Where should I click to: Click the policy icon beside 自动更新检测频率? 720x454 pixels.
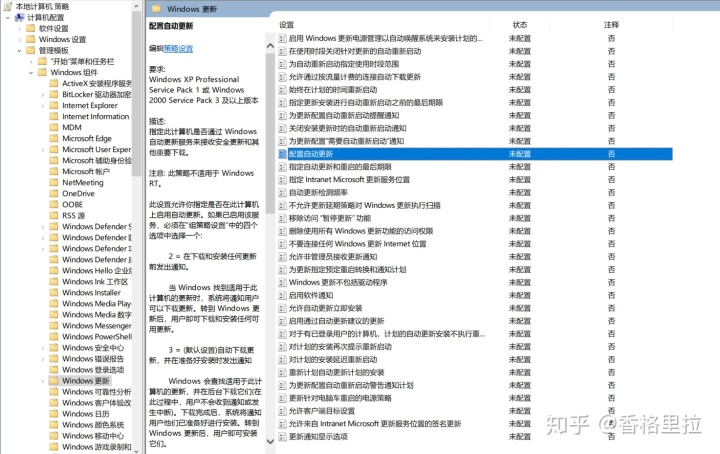point(283,193)
